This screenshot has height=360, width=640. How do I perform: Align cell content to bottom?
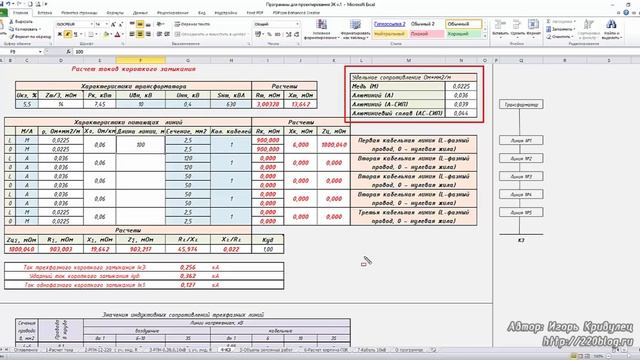[148, 24]
